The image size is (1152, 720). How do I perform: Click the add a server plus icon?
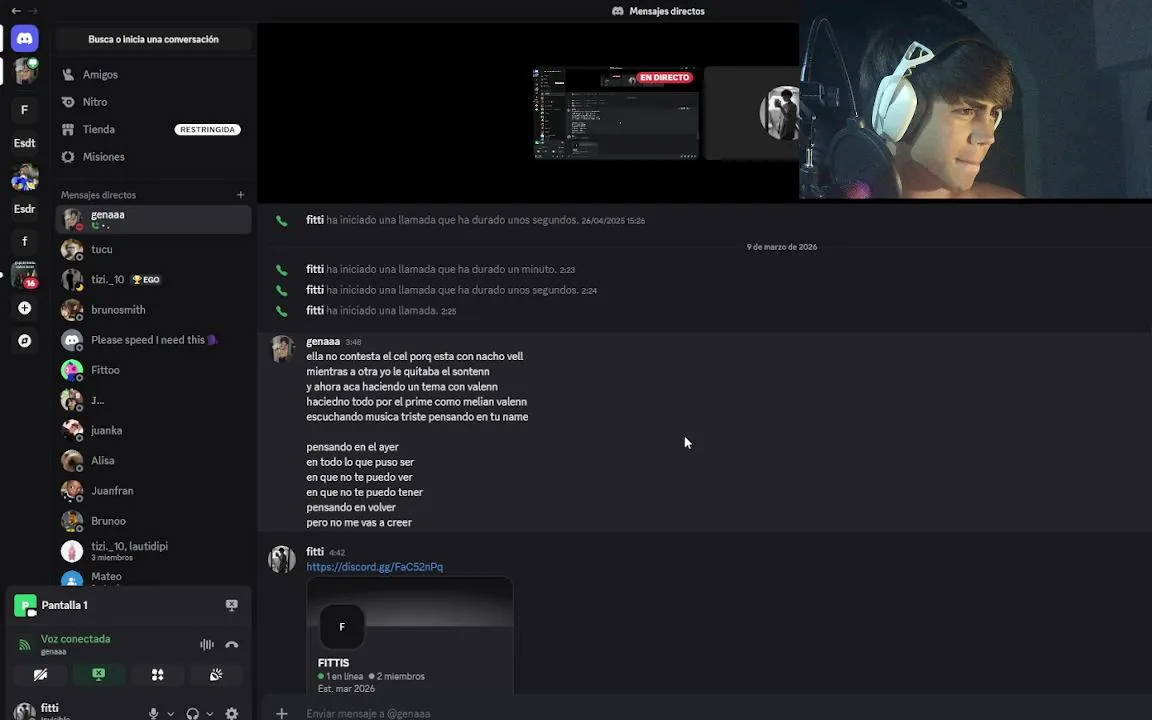24,308
